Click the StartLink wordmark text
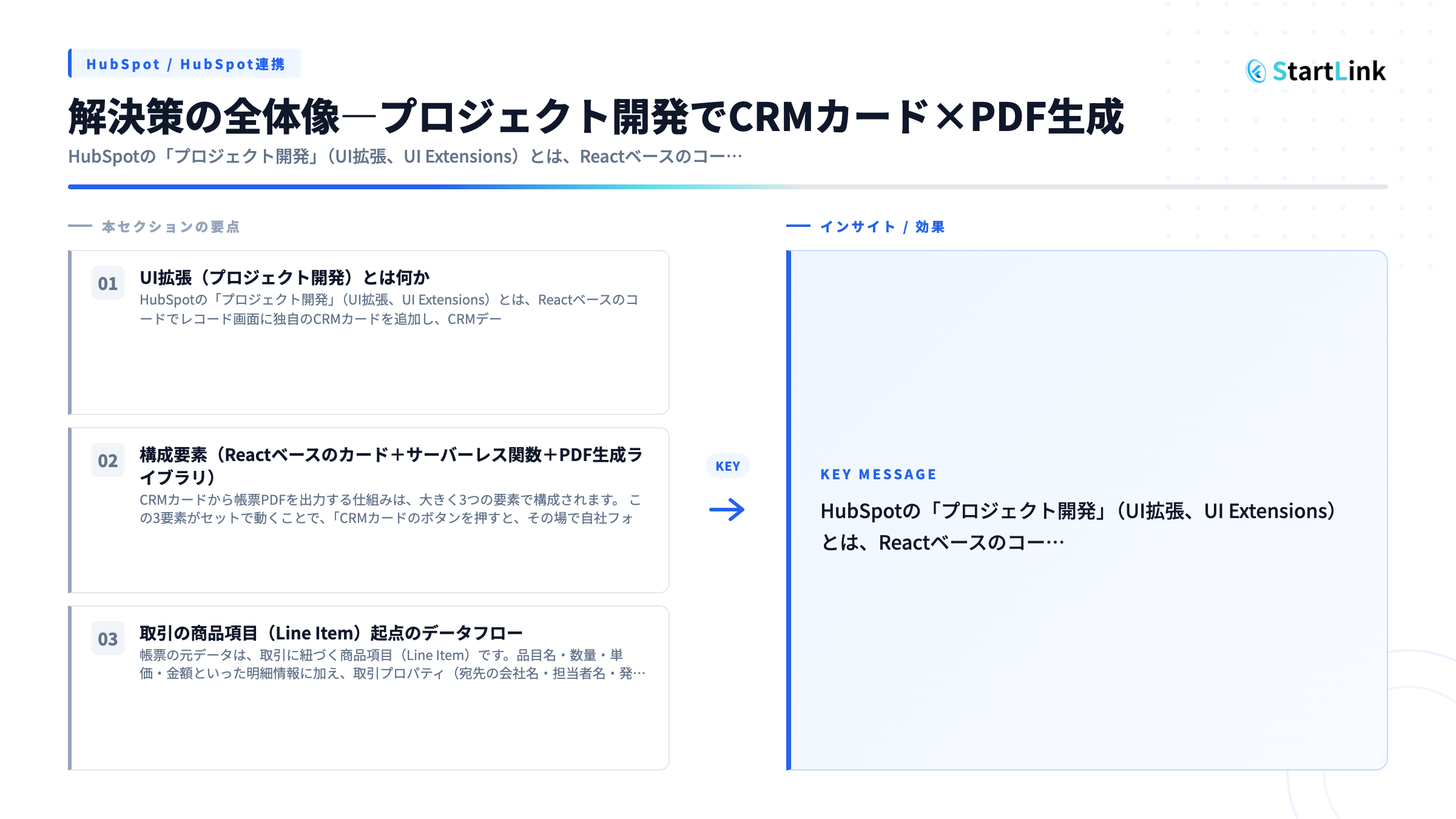Image resolution: width=1456 pixels, height=819 pixels. [x=1329, y=72]
